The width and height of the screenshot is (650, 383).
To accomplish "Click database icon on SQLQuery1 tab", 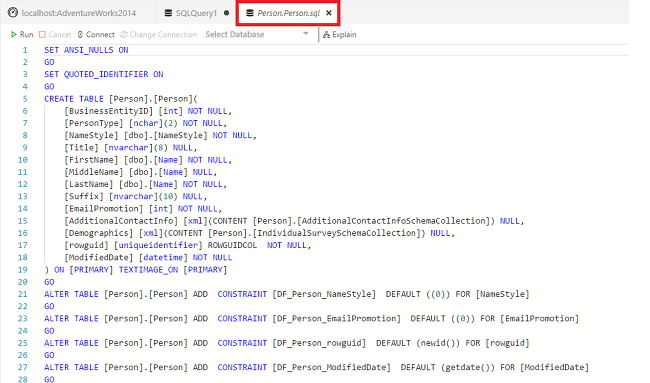I will click(168, 13).
